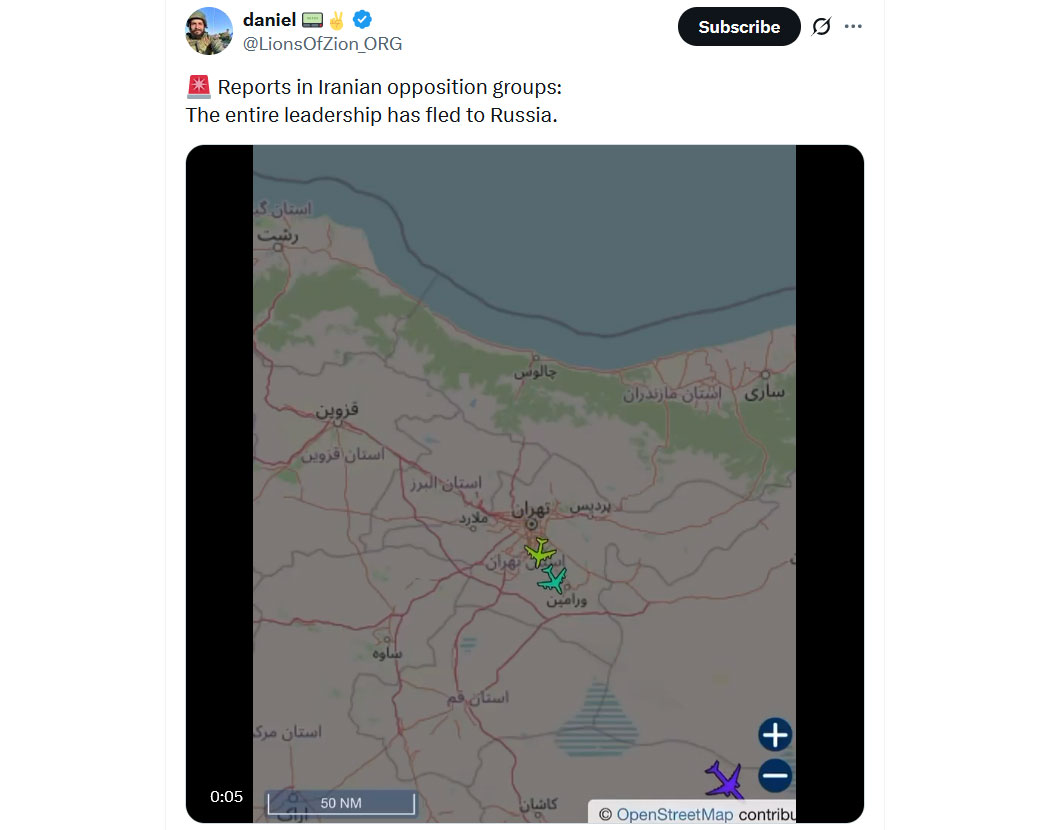Select the purple aircraft at bottom right
1050x830 pixels.
click(725, 780)
